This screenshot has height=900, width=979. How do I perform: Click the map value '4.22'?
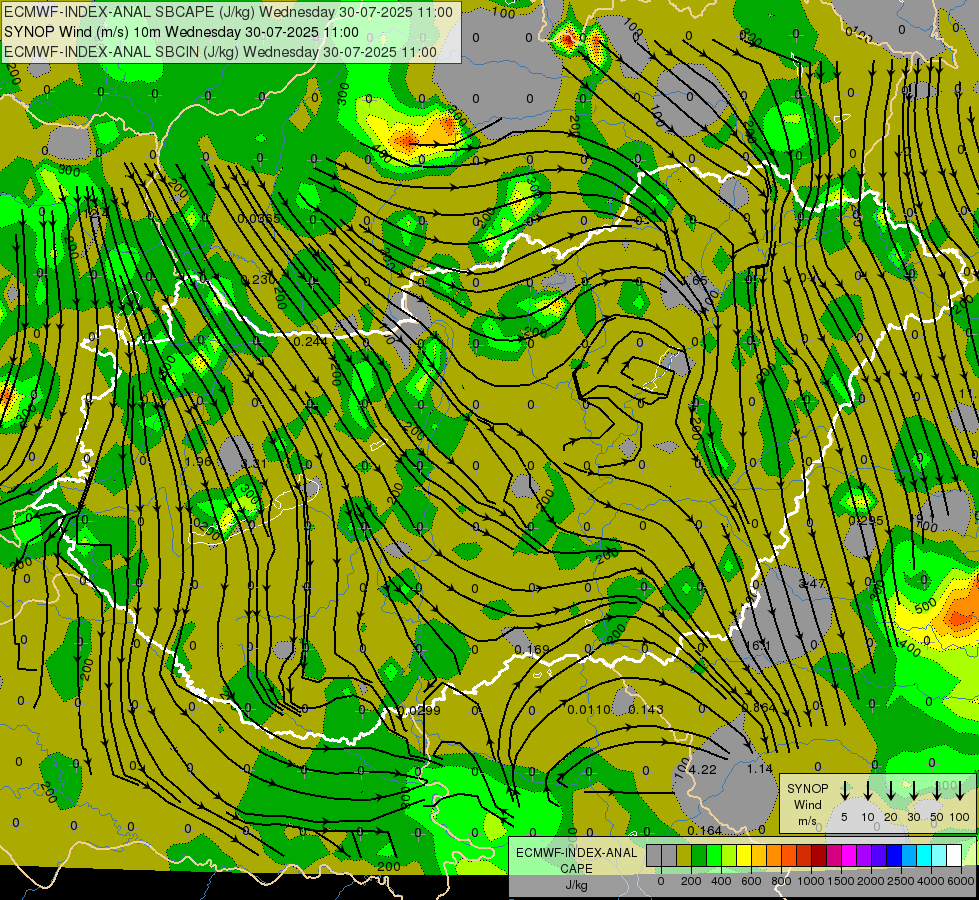click(x=703, y=769)
